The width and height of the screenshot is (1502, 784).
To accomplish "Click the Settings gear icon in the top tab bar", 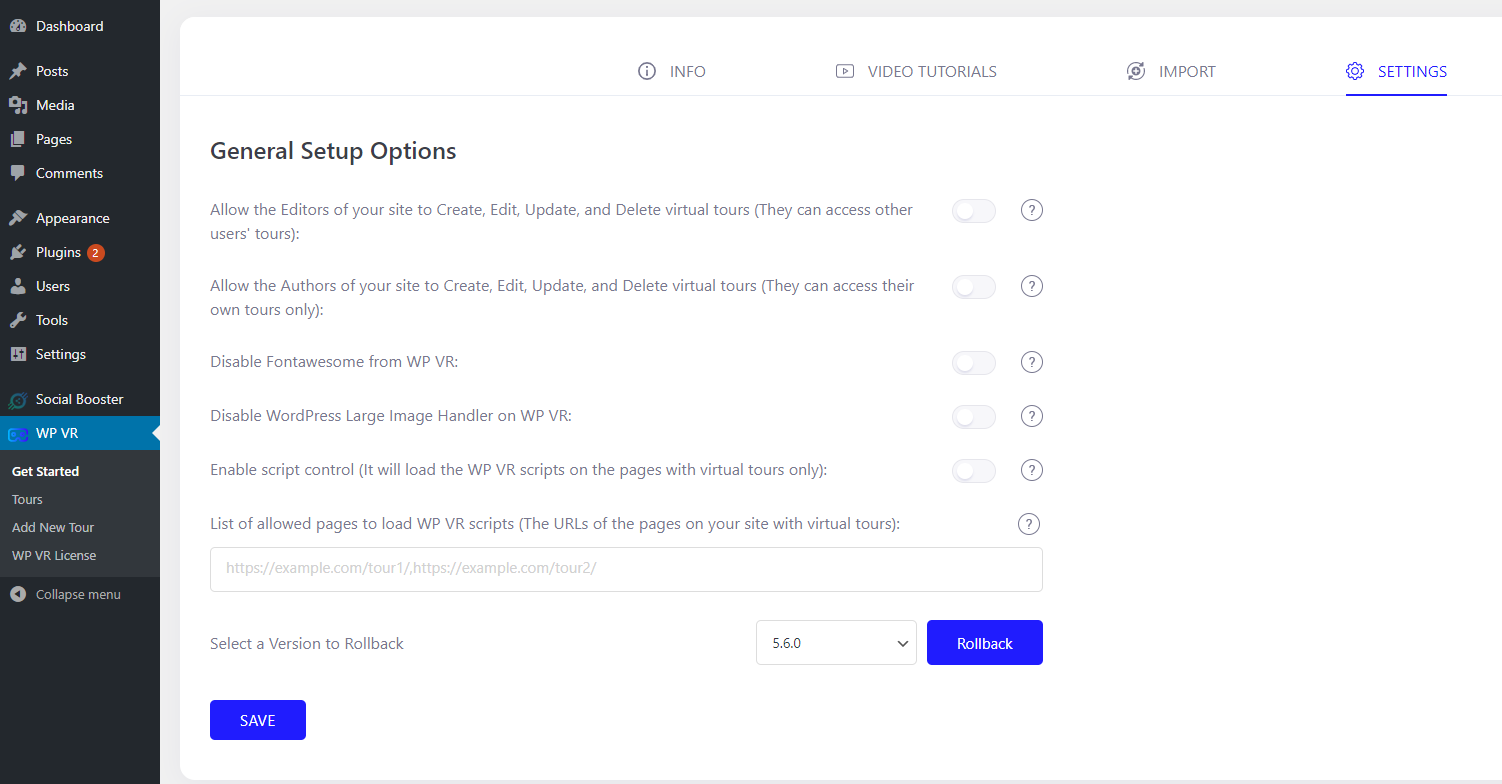I will (1355, 71).
